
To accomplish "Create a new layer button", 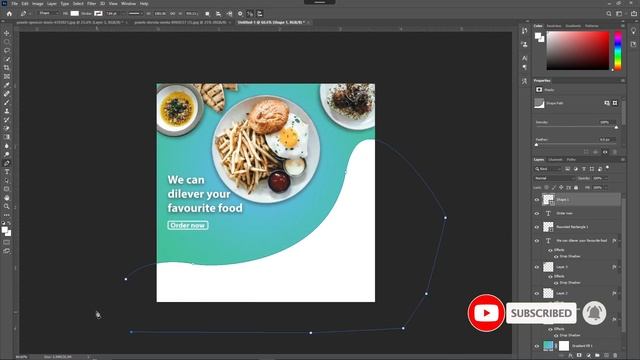I will [x=606, y=356].
